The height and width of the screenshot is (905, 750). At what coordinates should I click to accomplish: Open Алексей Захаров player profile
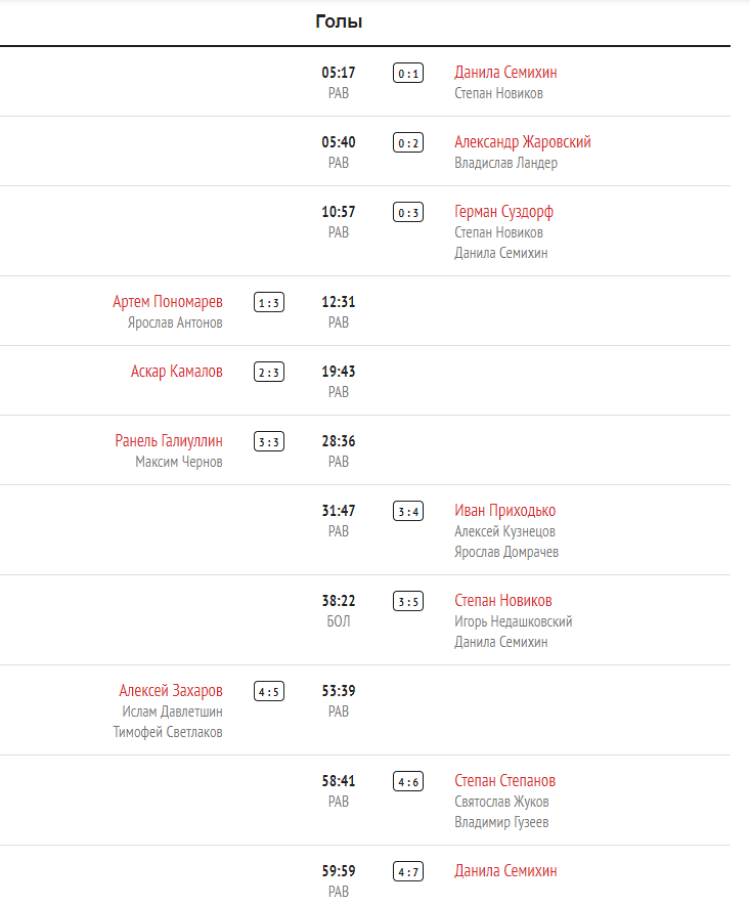pos(171,691)
